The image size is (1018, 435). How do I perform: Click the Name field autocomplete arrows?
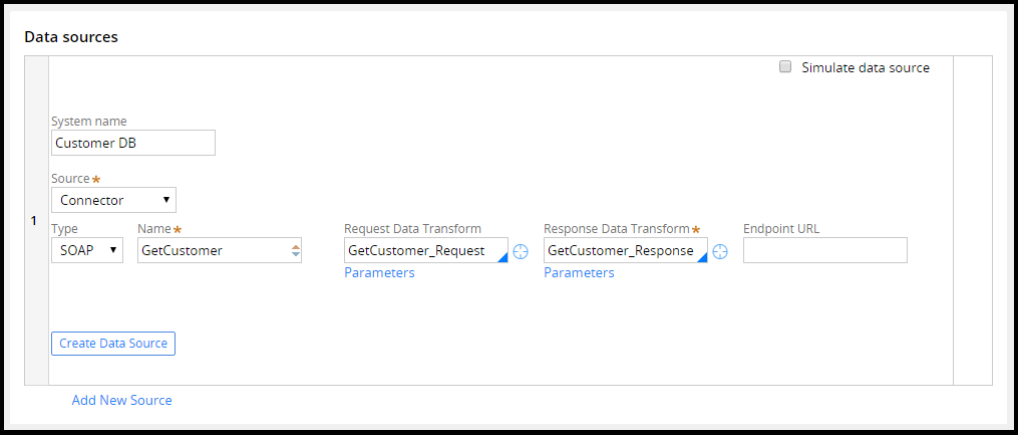295,251
